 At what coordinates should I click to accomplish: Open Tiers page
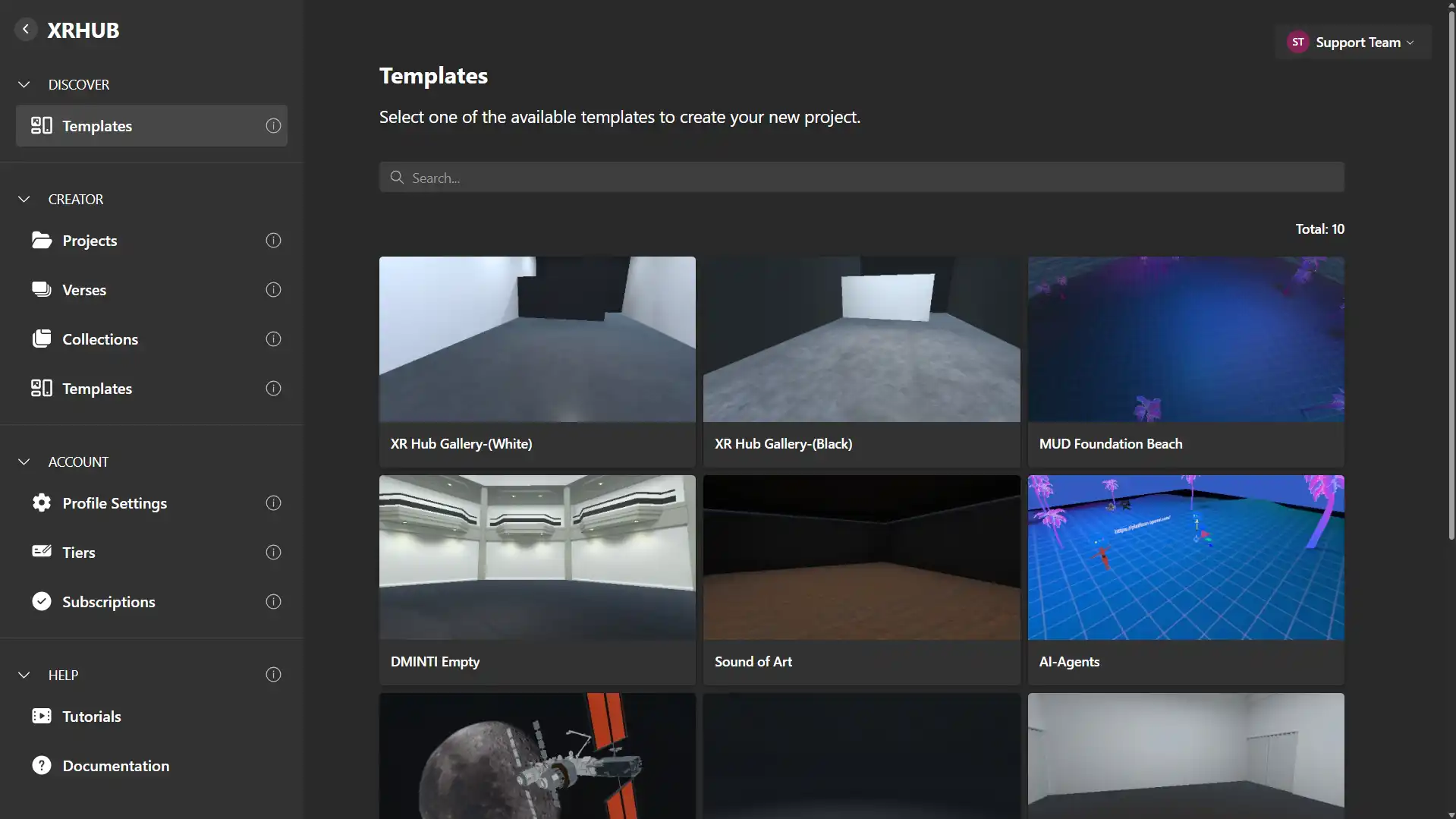152,553
